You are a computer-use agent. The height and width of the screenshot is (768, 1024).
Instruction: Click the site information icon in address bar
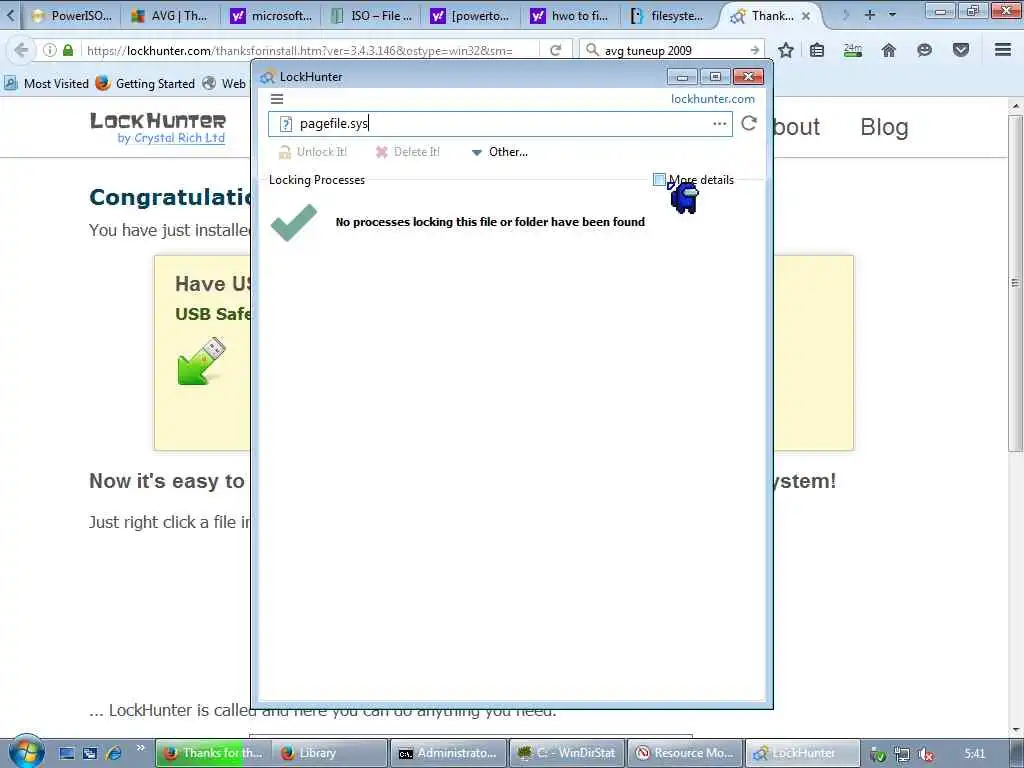(x=50, y=50)
